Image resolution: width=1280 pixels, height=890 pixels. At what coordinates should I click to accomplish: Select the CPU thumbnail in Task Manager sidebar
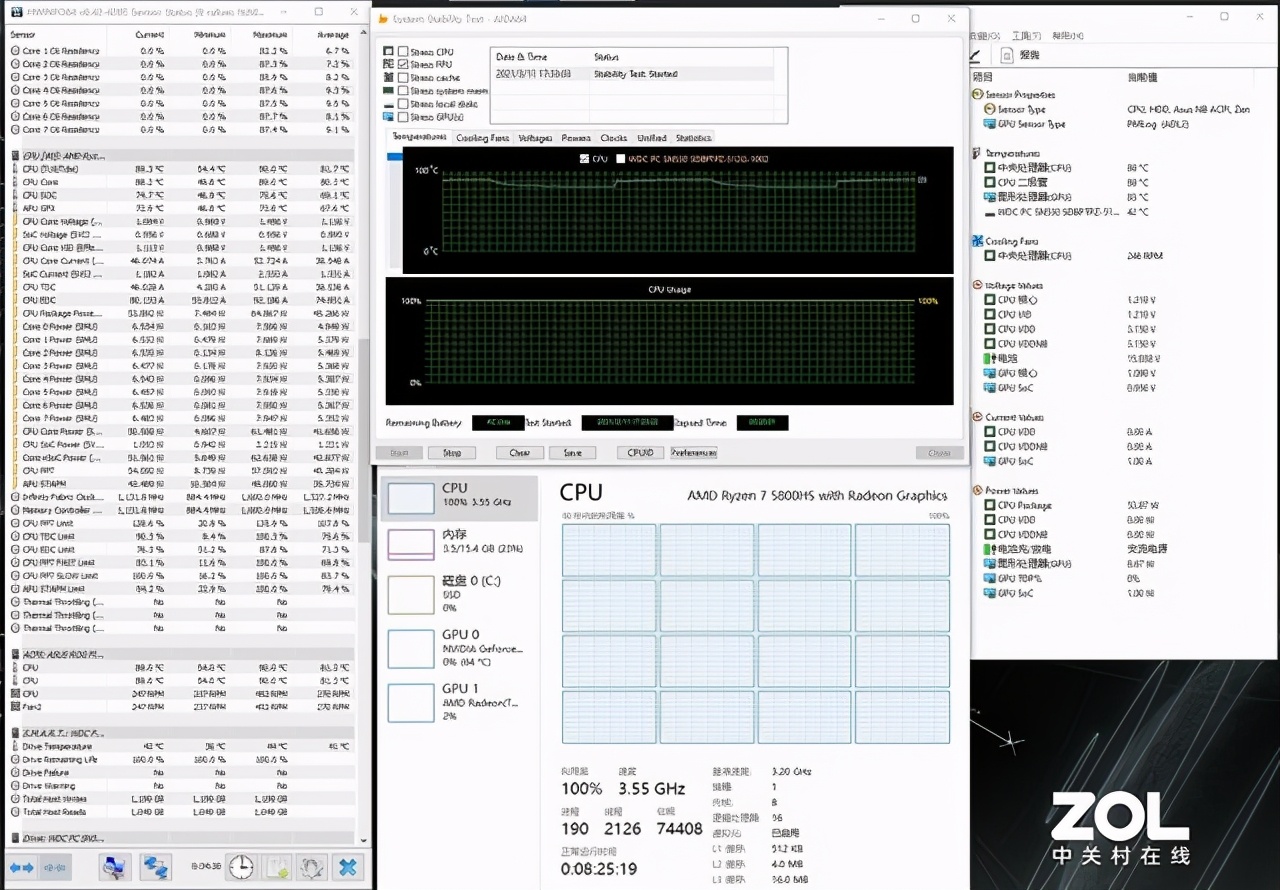click(410, 498)
